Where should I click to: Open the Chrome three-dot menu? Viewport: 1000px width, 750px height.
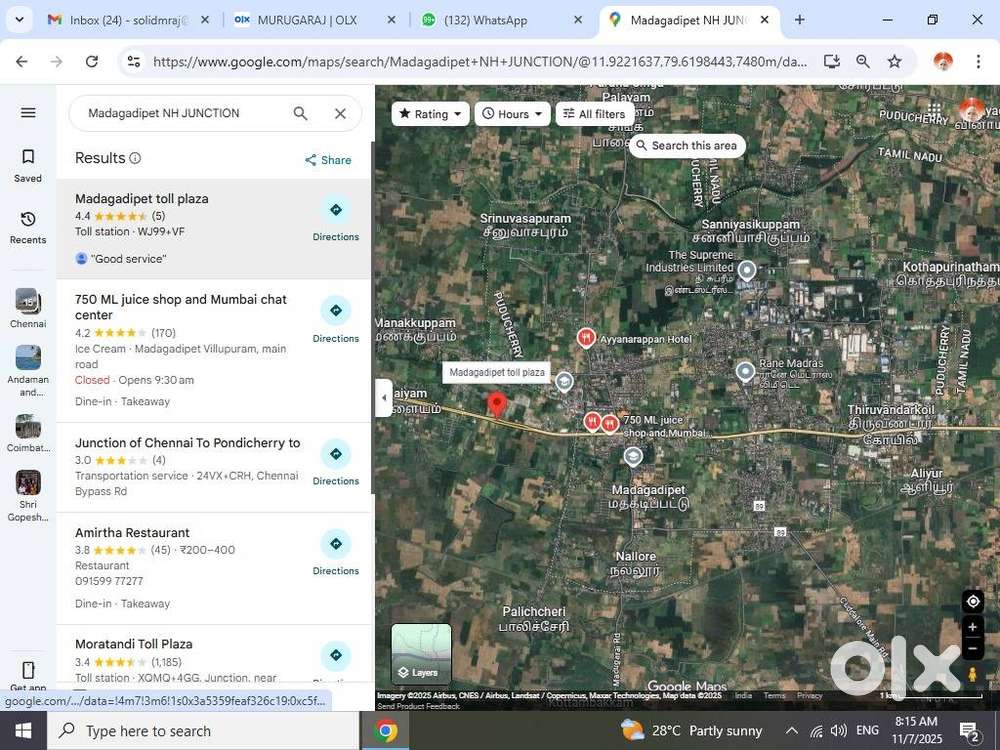979,61
